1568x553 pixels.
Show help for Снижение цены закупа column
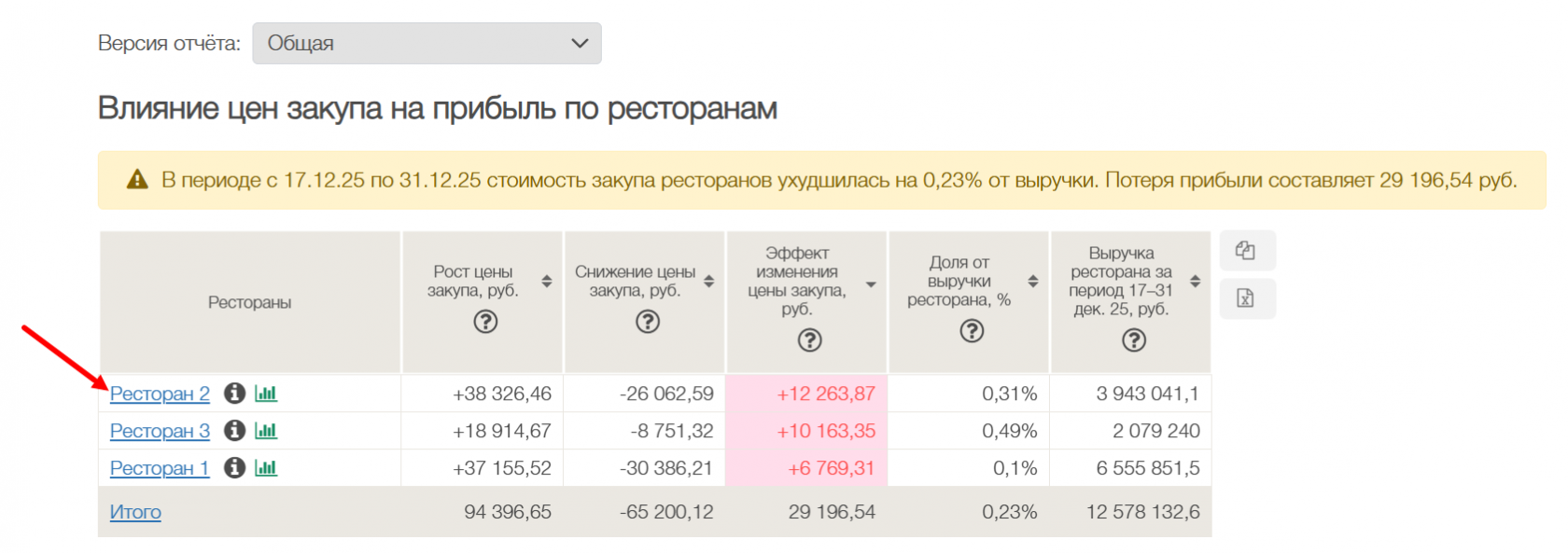(648, 322)
